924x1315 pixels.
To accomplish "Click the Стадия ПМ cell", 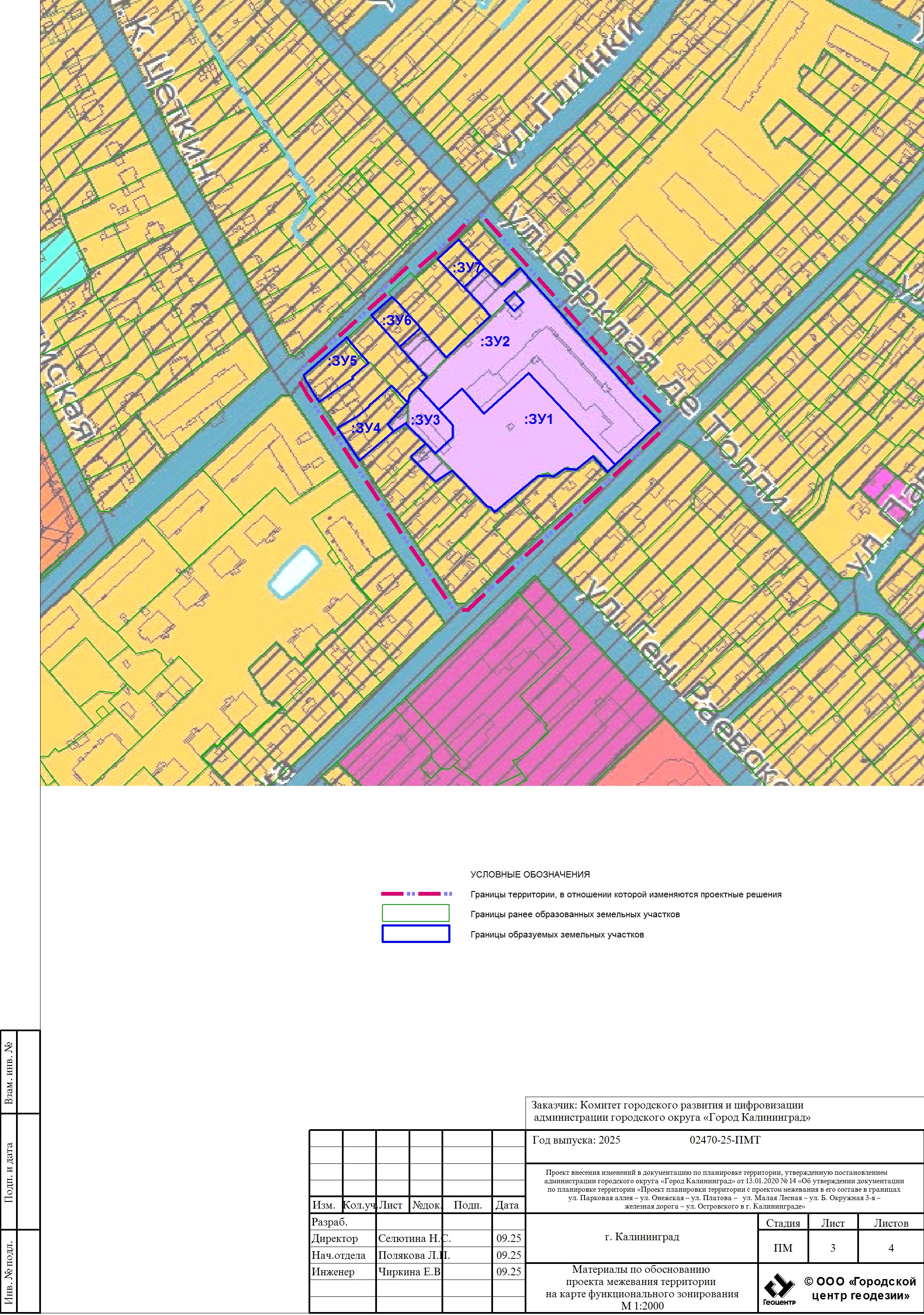I will (x=783, y=1248).
